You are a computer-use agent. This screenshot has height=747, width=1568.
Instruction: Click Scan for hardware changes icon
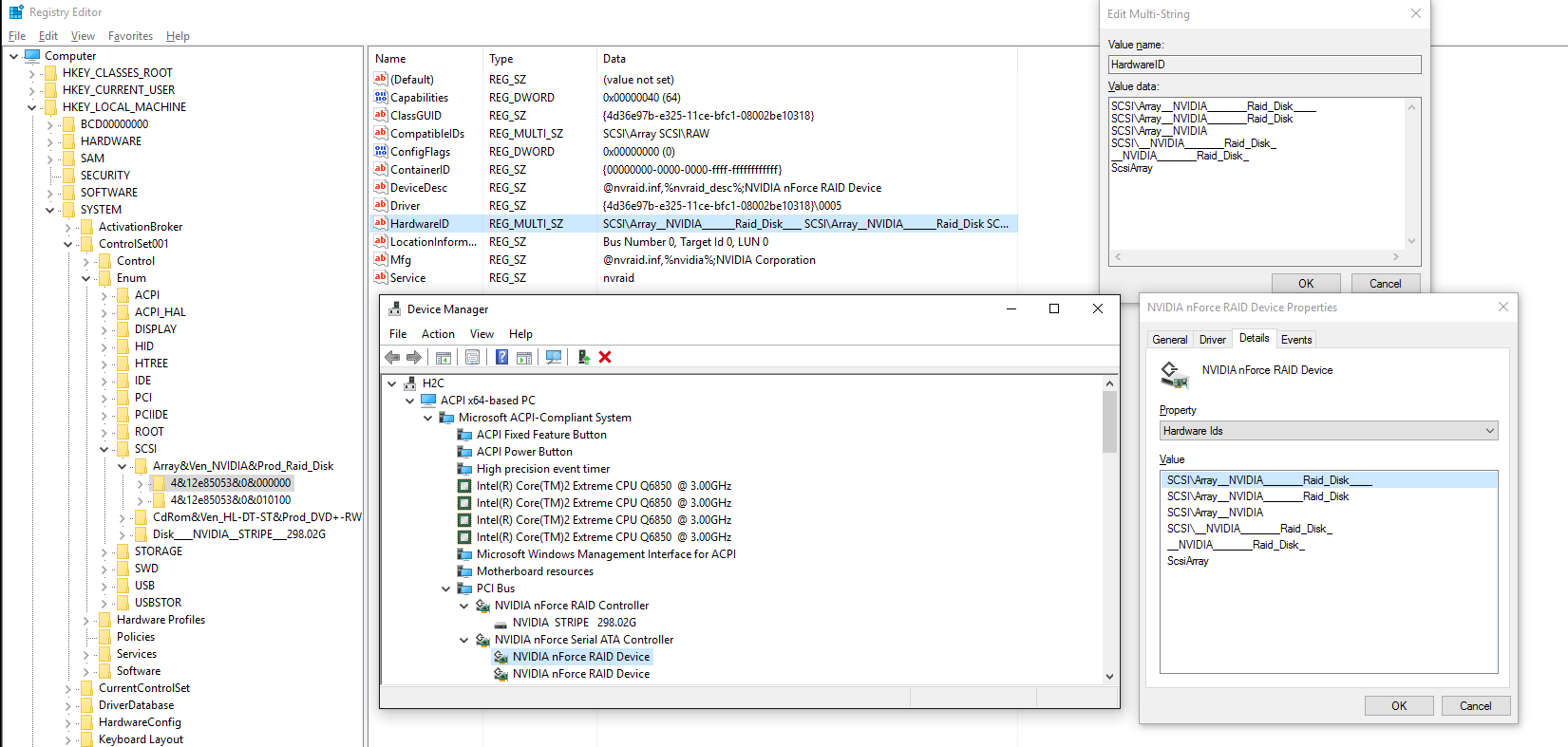[x=554, y=357]
